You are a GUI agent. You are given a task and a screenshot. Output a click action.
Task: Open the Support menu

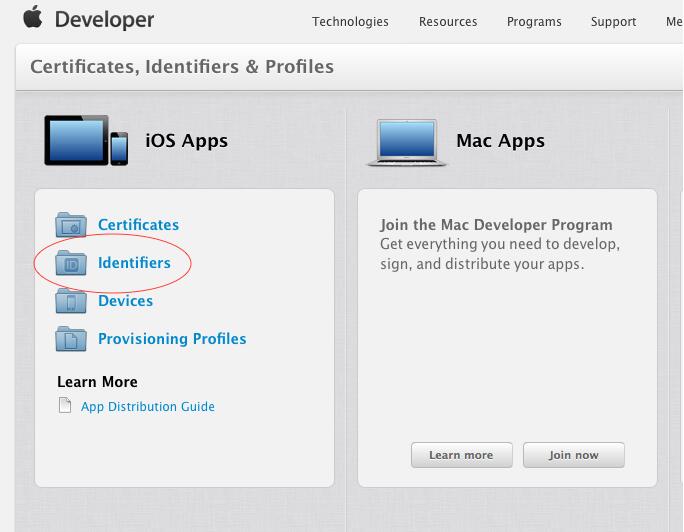tap(613, 22)
